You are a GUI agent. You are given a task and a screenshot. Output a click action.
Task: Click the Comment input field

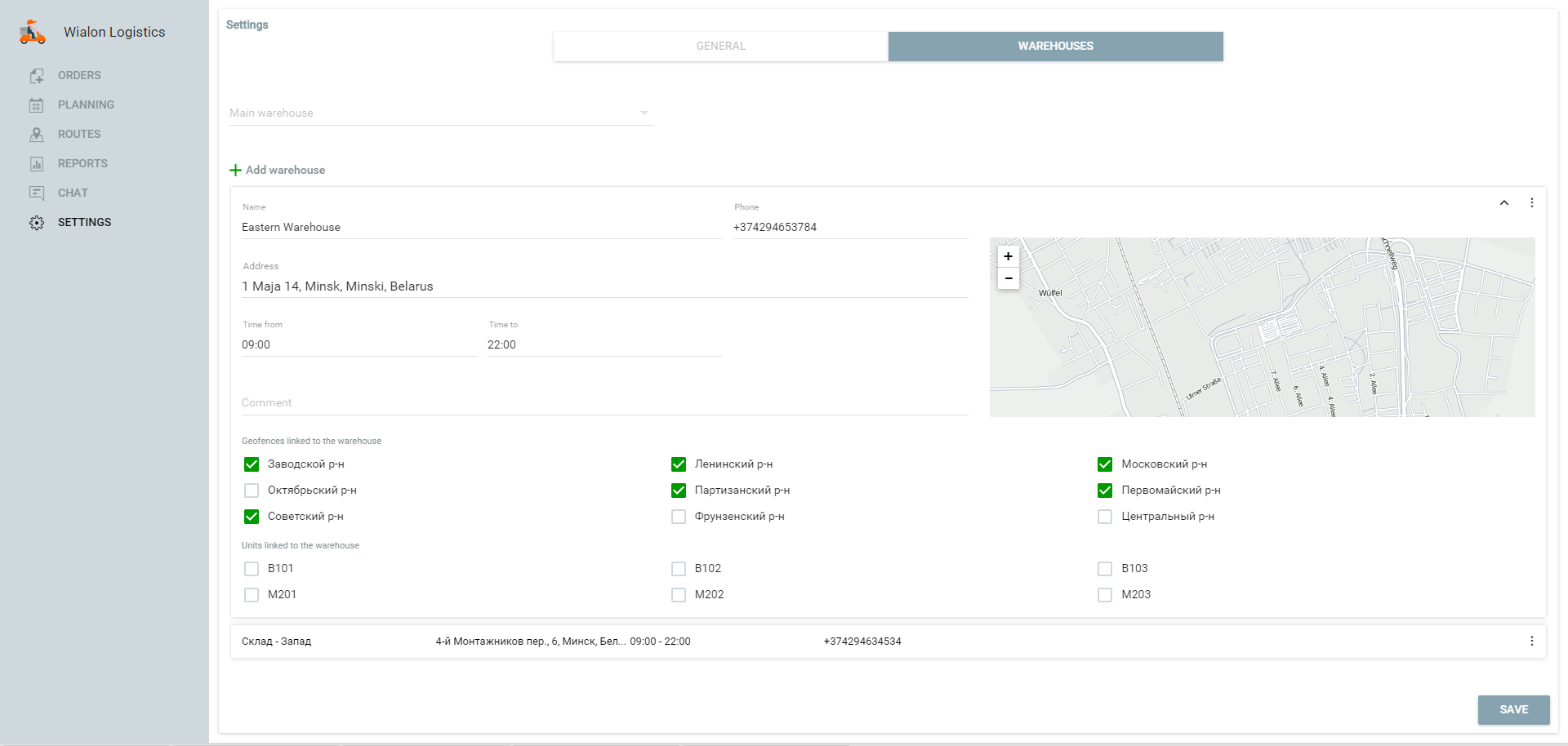coord(604,403)
